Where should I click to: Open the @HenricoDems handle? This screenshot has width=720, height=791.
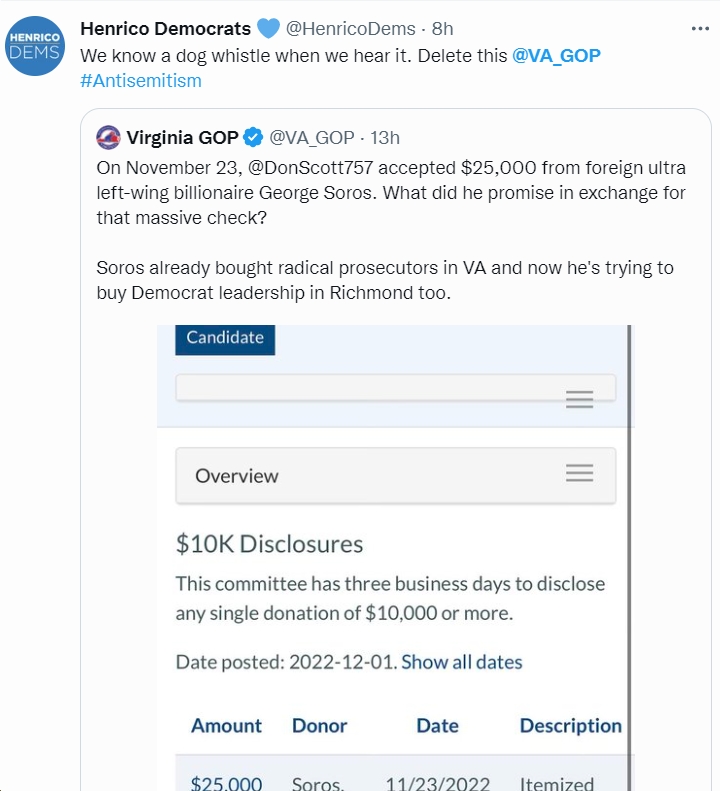tap(351, 29)
